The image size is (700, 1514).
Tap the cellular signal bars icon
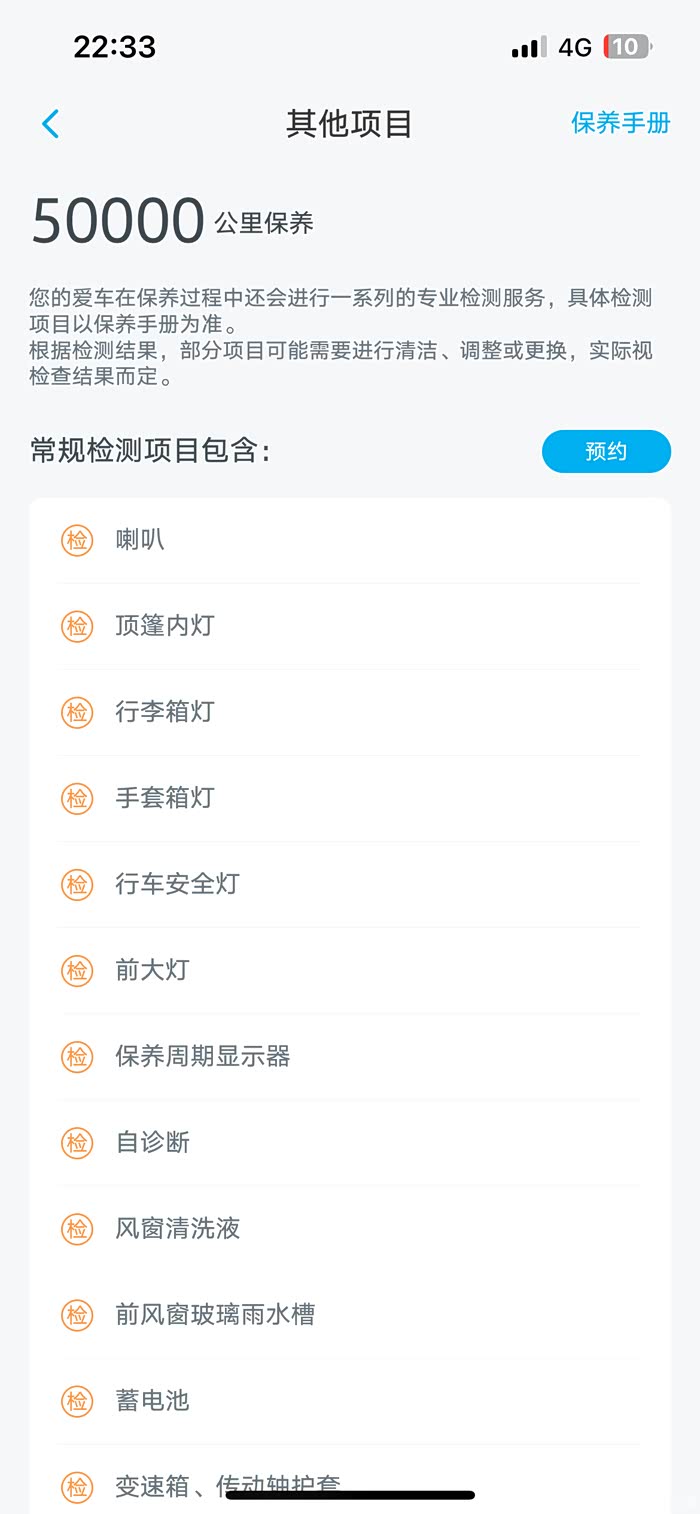coord(528,47)
